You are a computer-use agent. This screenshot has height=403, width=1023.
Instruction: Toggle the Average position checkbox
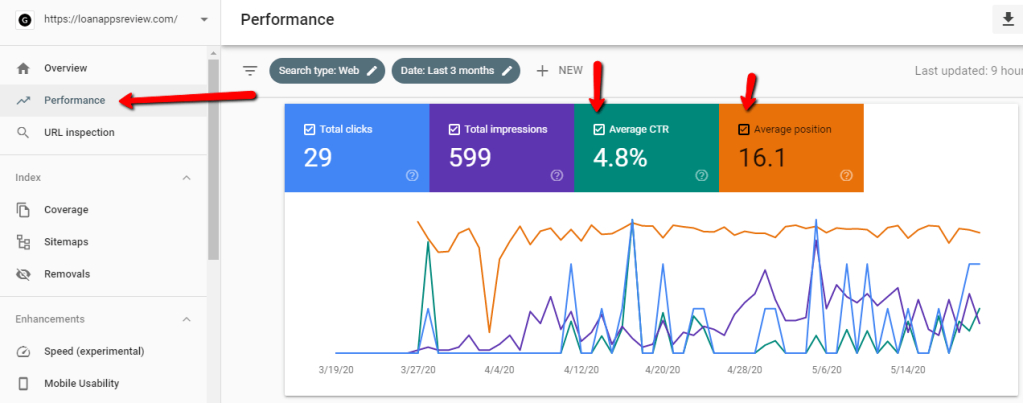[x=743, y=129]
